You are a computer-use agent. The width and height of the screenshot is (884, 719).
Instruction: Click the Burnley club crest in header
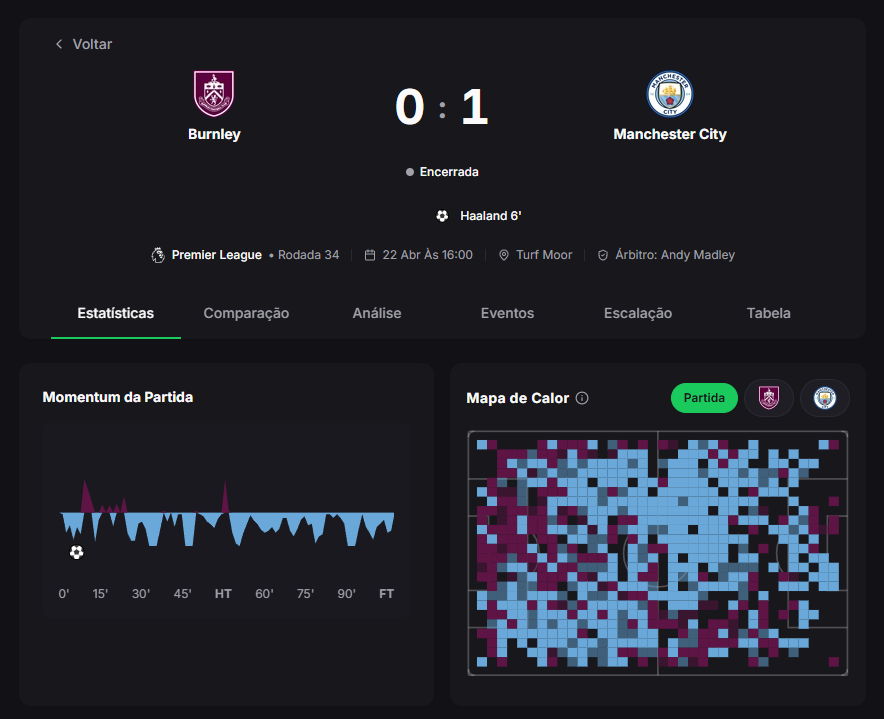tap(214, 94)
